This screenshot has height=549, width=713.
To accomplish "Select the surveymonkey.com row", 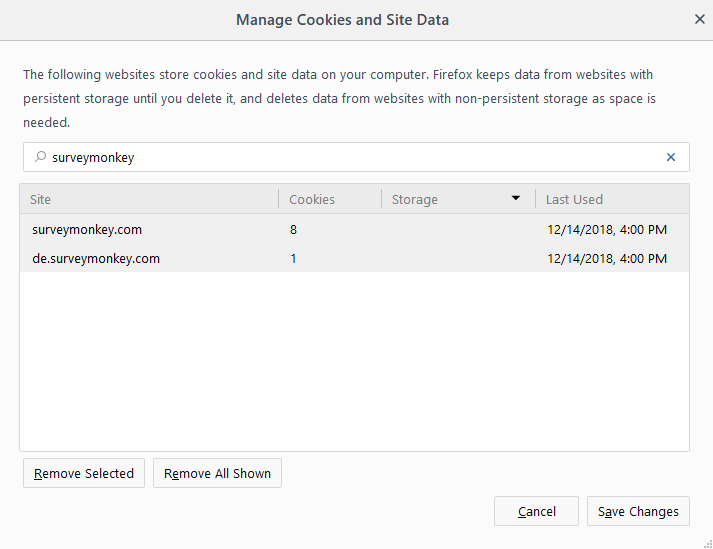I will [354, 229].
